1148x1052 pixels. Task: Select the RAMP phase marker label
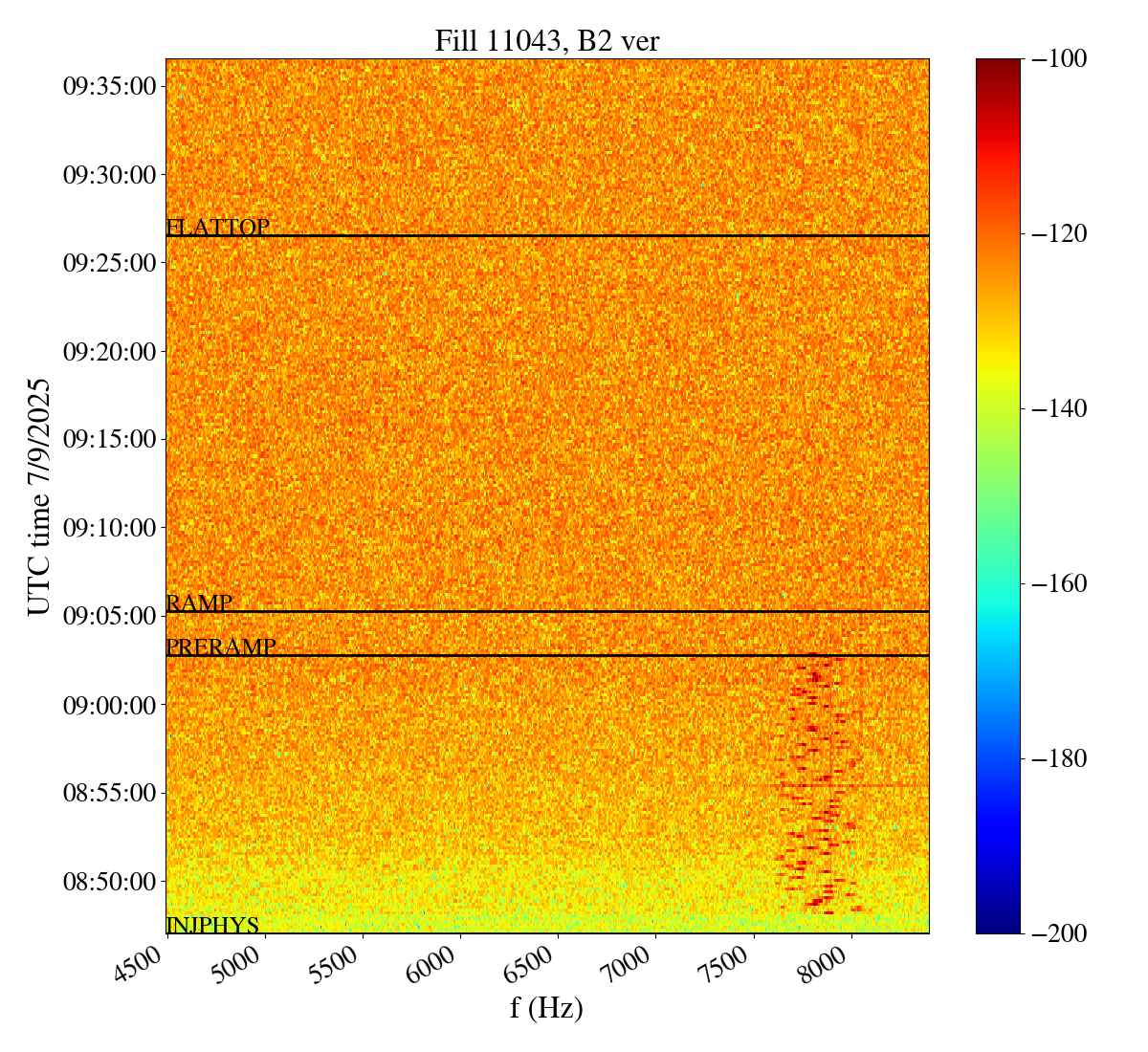point(199,603)
